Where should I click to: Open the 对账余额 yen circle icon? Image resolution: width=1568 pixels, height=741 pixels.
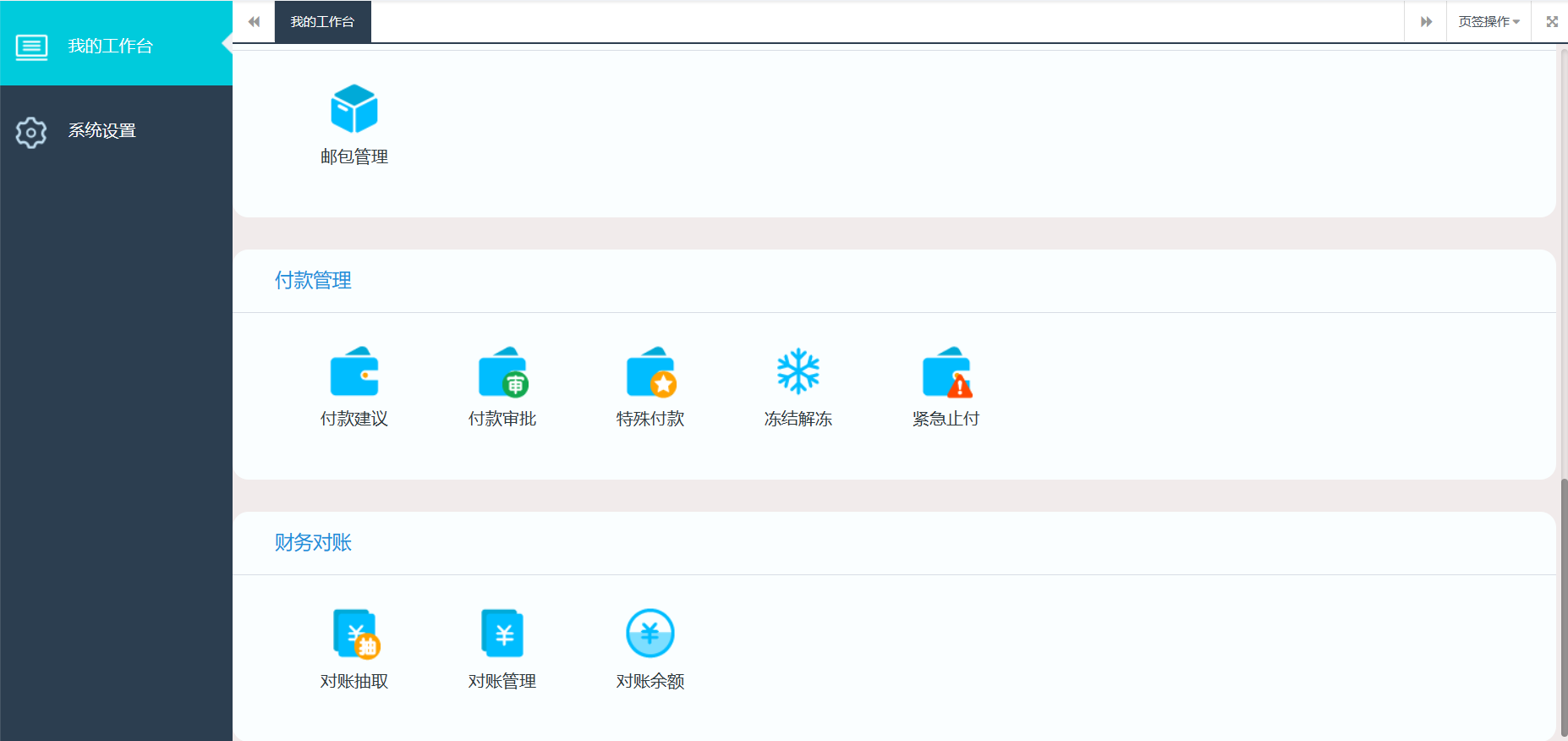(x=650, y=633)
